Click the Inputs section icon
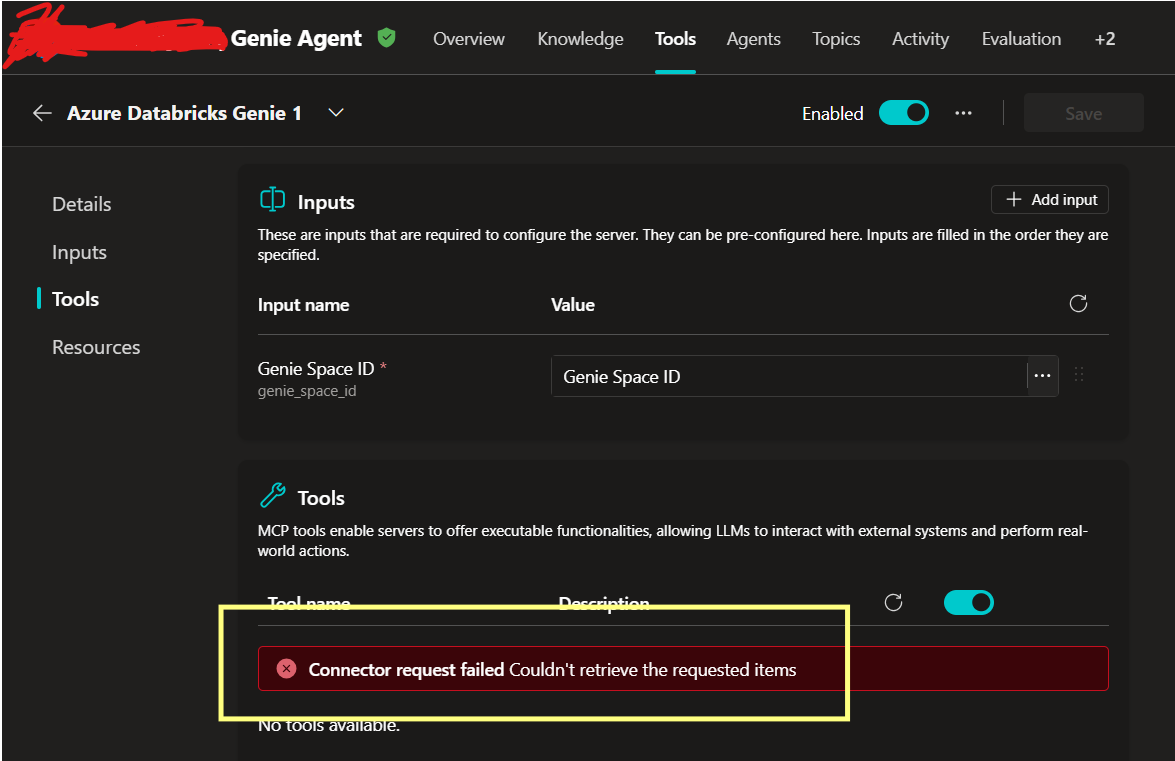Screen dimensions: 1175x761 point(272,200)
